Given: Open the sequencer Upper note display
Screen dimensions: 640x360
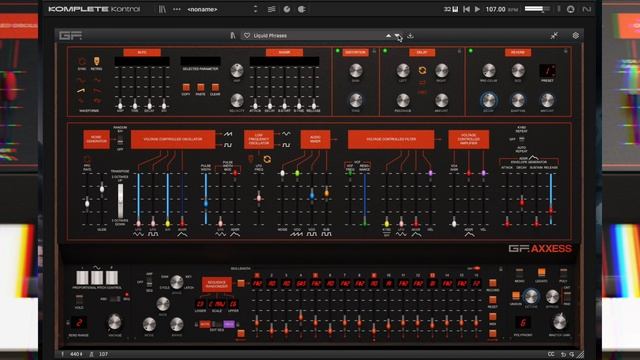Looking at the screenshot, I should tap(233, 304).
